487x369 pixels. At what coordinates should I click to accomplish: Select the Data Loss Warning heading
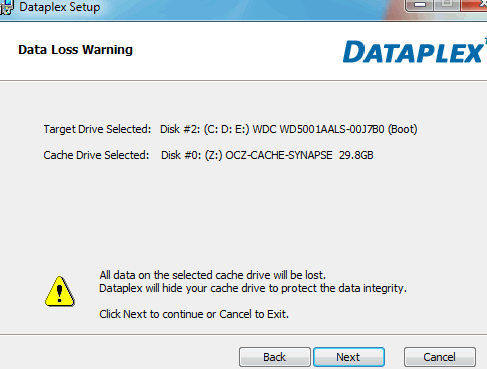tap(75, 50)
